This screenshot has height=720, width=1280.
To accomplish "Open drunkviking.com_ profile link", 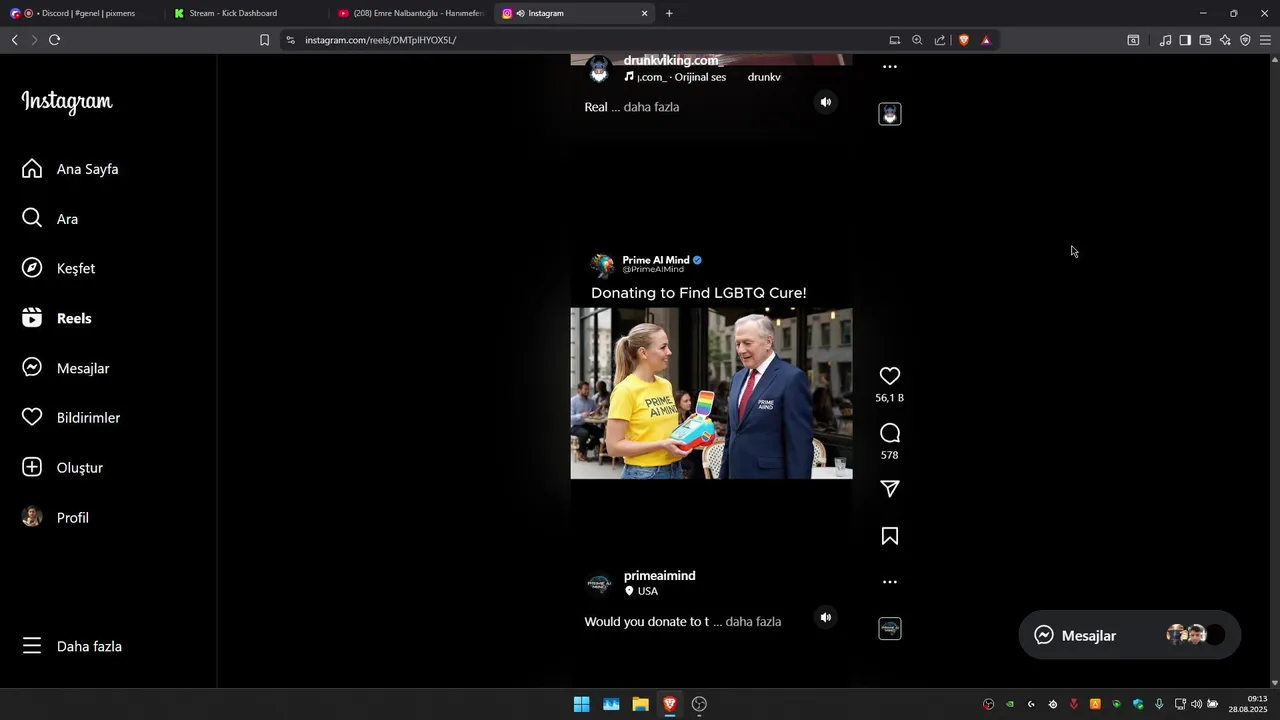I will point(673,61).
